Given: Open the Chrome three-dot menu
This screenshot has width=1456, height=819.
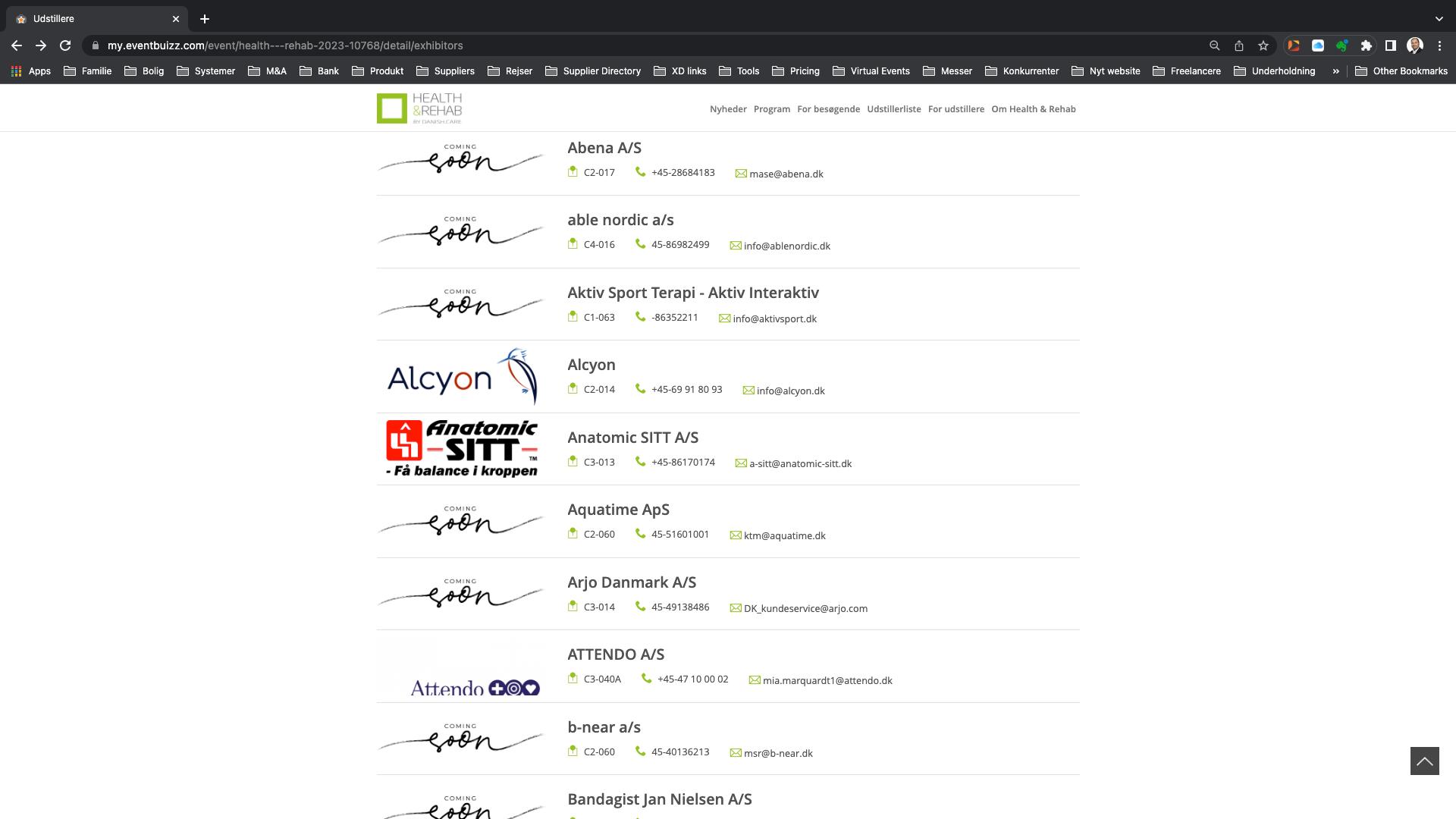Looking at the screenshot, I should click(1439, 45).
